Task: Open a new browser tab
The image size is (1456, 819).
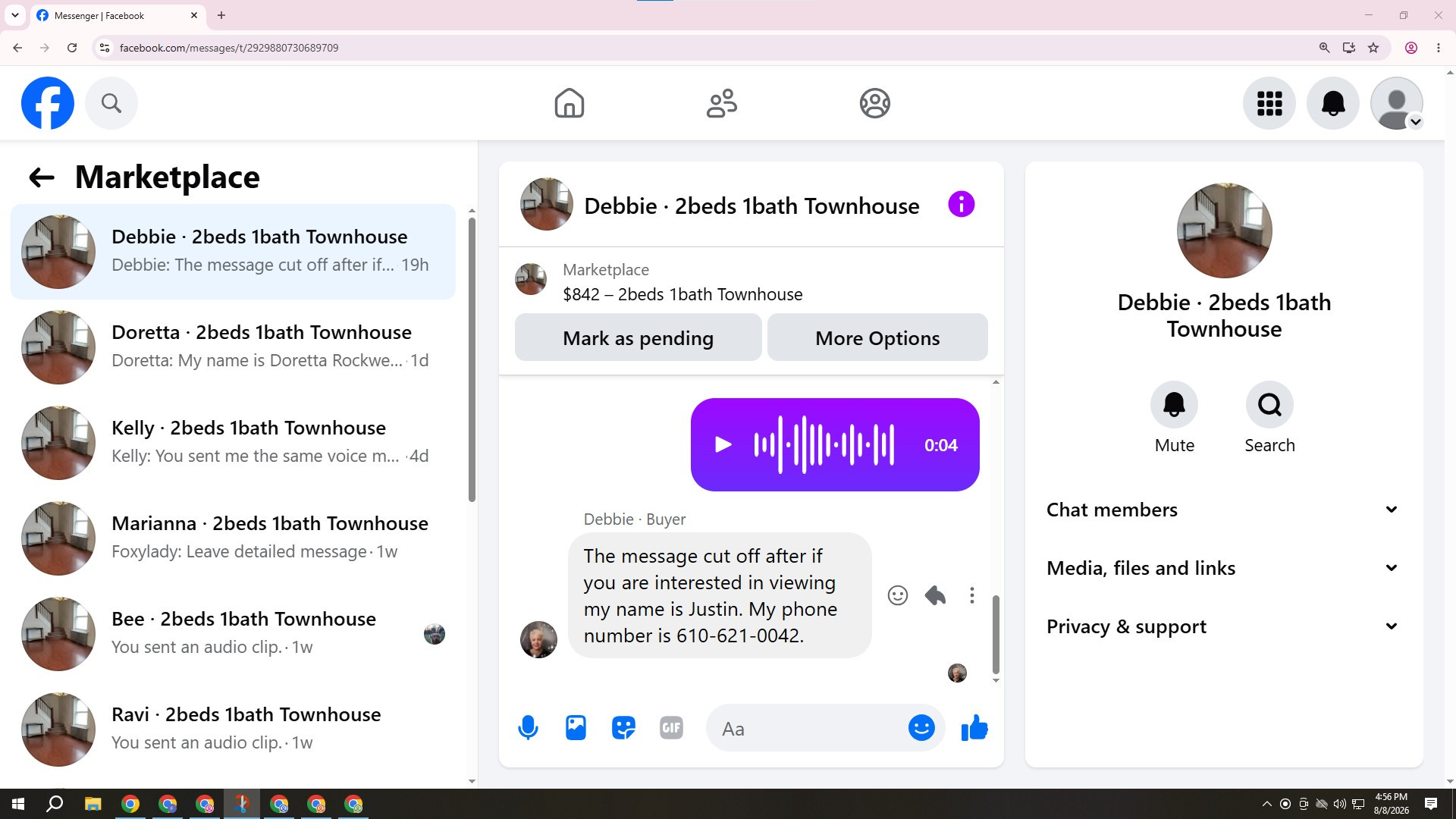Action: tap(221, 15)
